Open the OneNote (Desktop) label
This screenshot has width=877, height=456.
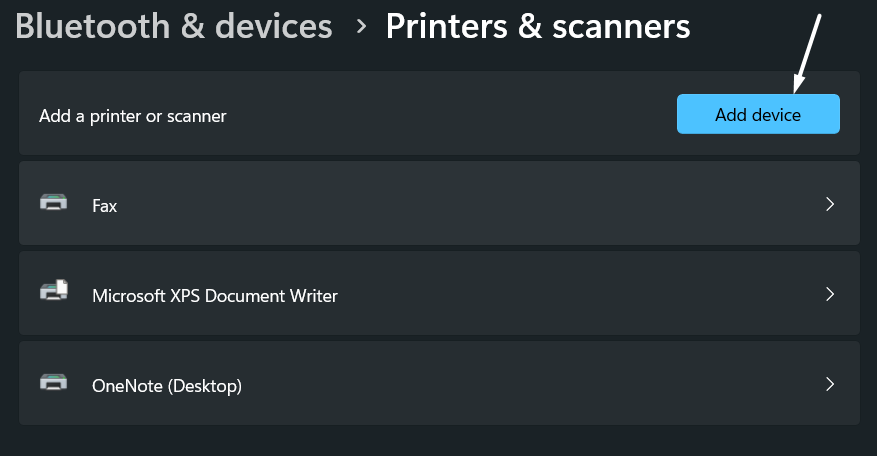pos(167,385)
